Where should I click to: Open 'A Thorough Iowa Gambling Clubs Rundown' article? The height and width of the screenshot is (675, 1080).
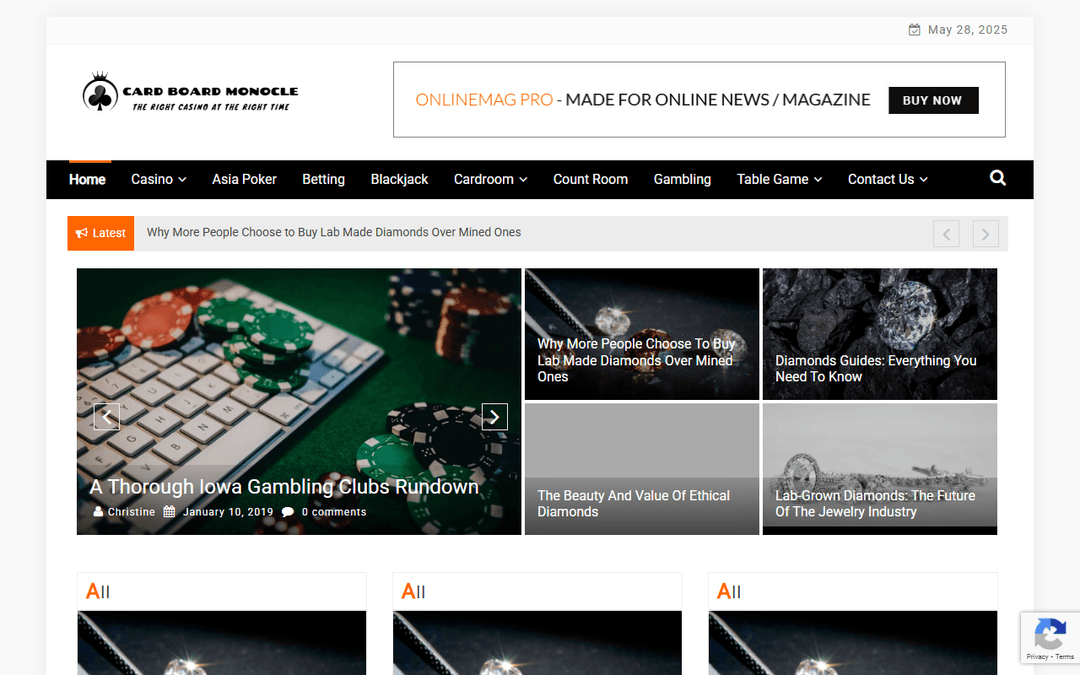284,487
